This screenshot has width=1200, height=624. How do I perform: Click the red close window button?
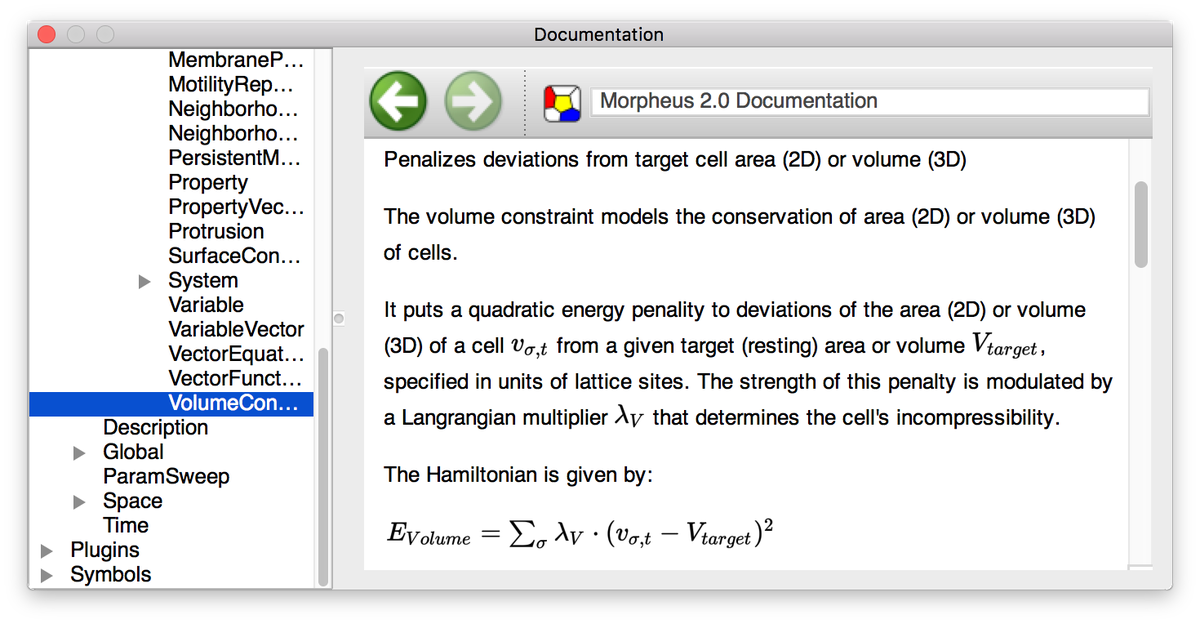(x=46, y=34)
